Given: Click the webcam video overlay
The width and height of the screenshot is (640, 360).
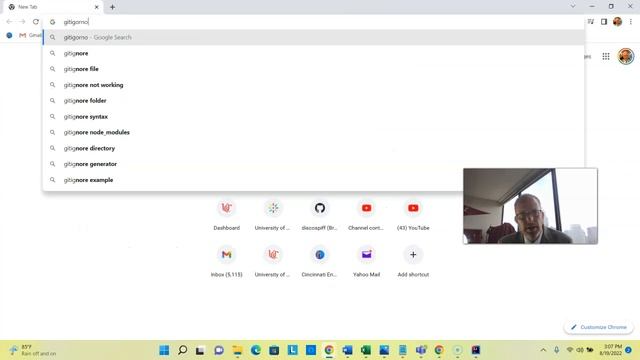Looking at the screenshot, I should tap(530, 206).
